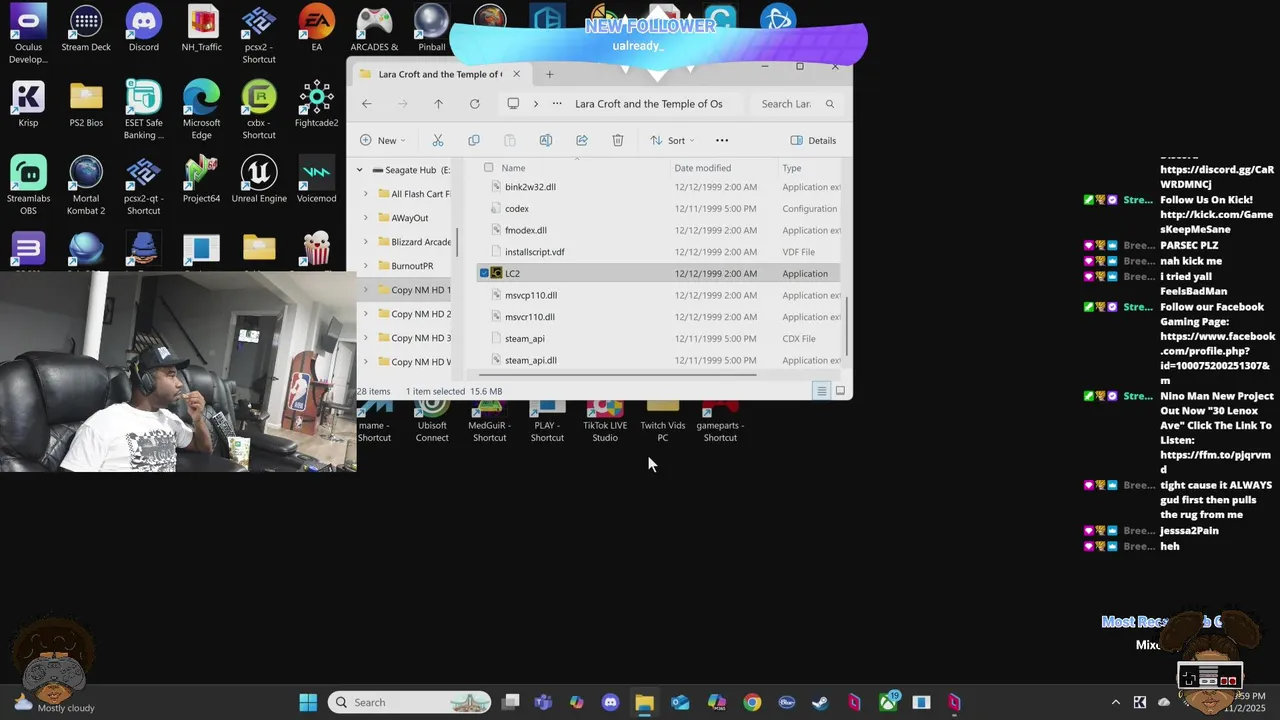Switch to details list view icon in status bar

pos(822,391)
